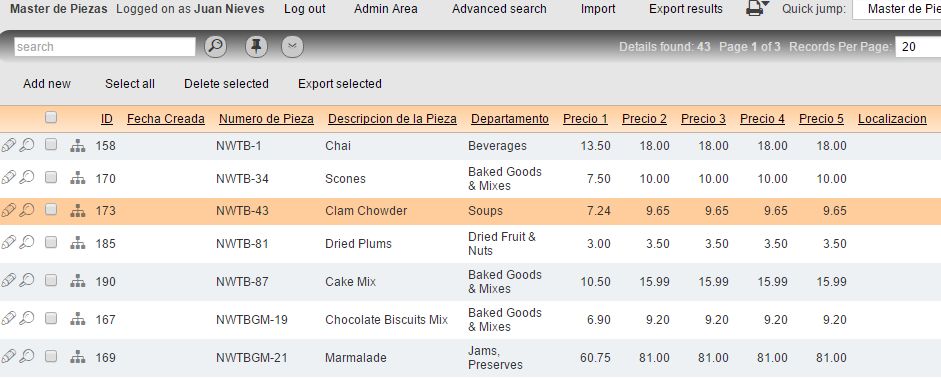941x379 pixels.
Task: Check the checkbox for Chocolate Biscuits Mix row
Action: (x=51, y=318)
